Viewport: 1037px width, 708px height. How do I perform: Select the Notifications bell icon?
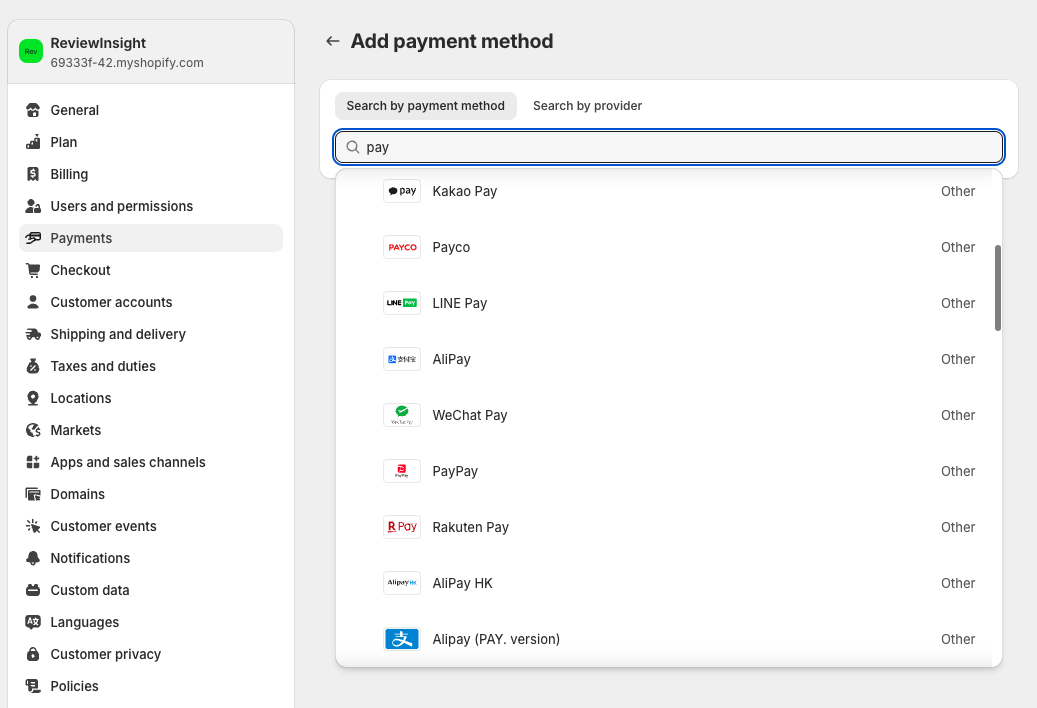pos(33,558)
